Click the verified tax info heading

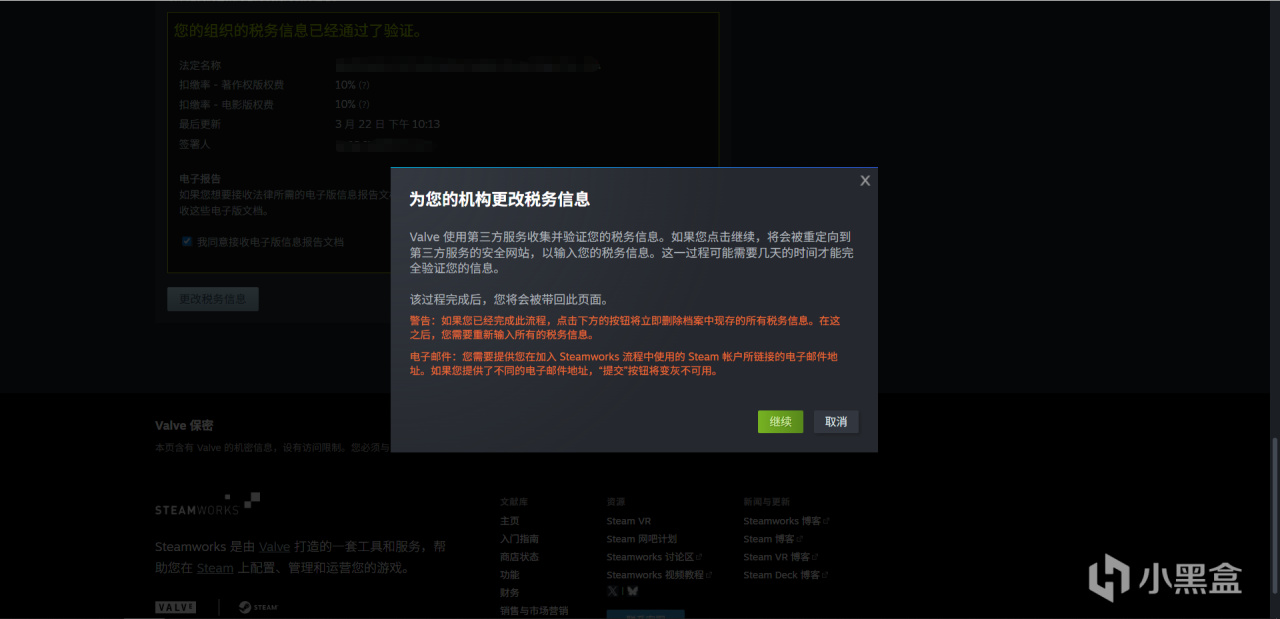click(298, 31)
